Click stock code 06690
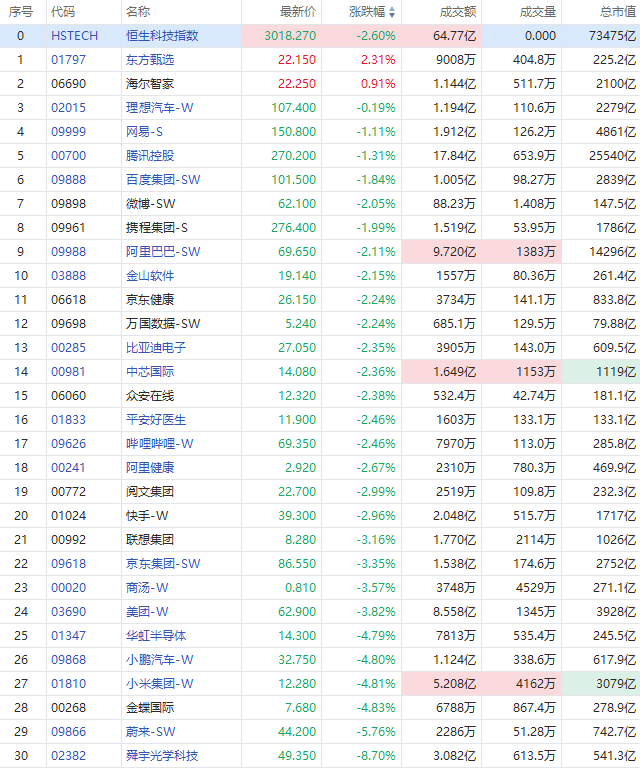The height and width of the screenshot is (772, 640). pyautogui.click(x=68, y=84)
